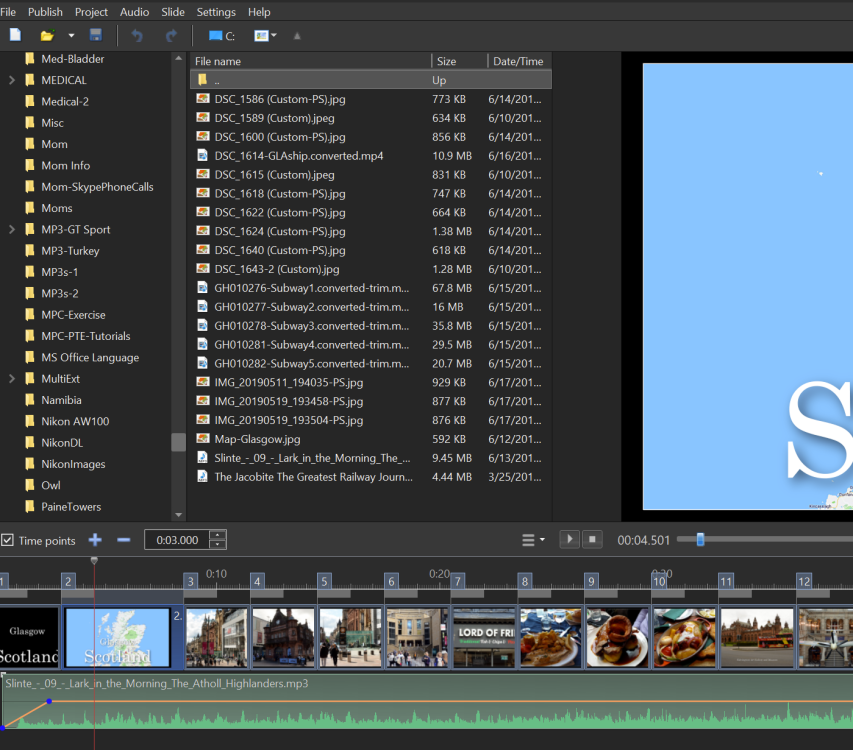The width and height of the screenshot is (853, 750).
Task: Remove a time point with the minus icon
Action: tap(124, 540)
